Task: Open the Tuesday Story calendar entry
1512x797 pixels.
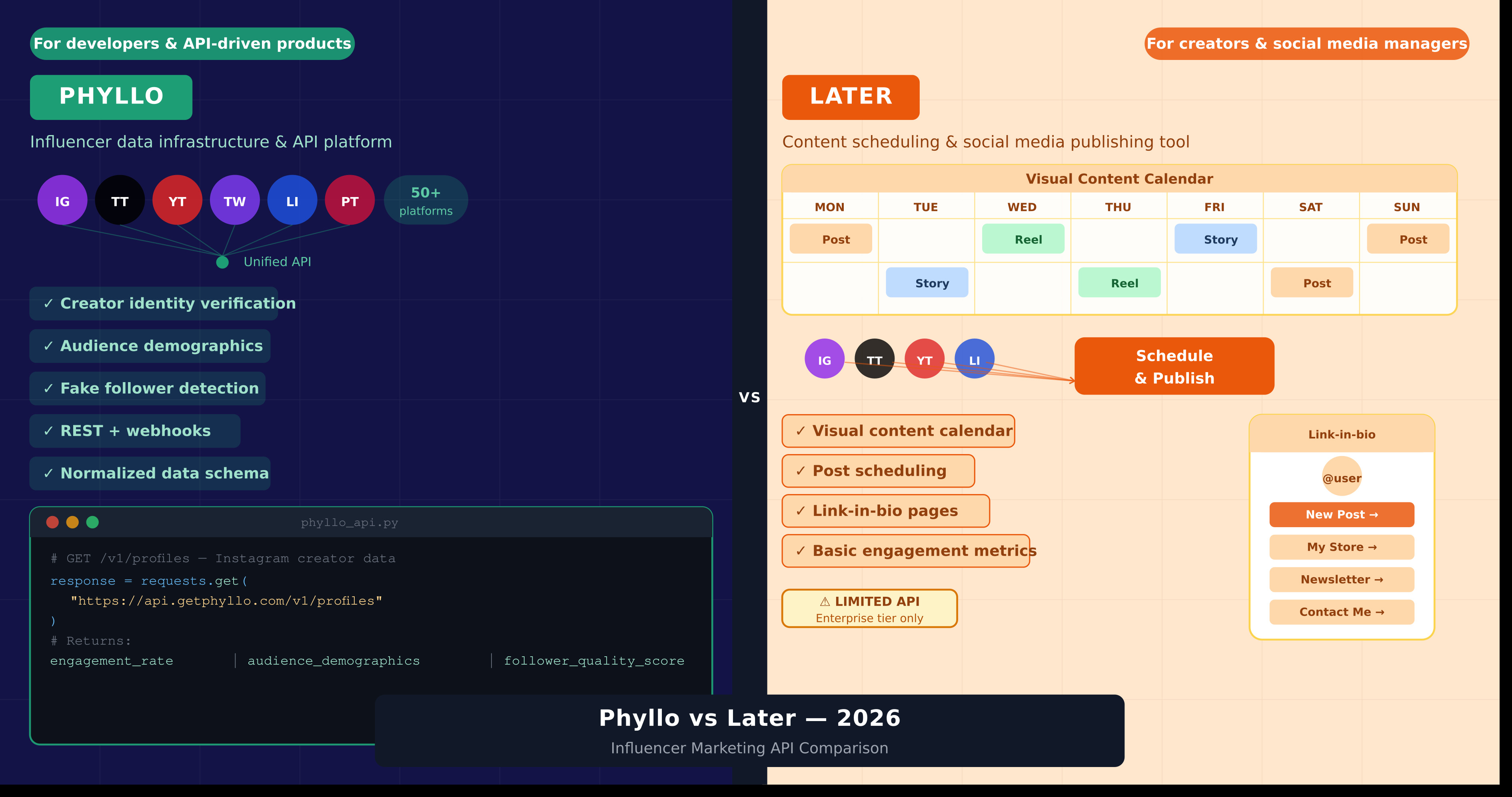Action: pyautogui.click(x=927, y=283)
